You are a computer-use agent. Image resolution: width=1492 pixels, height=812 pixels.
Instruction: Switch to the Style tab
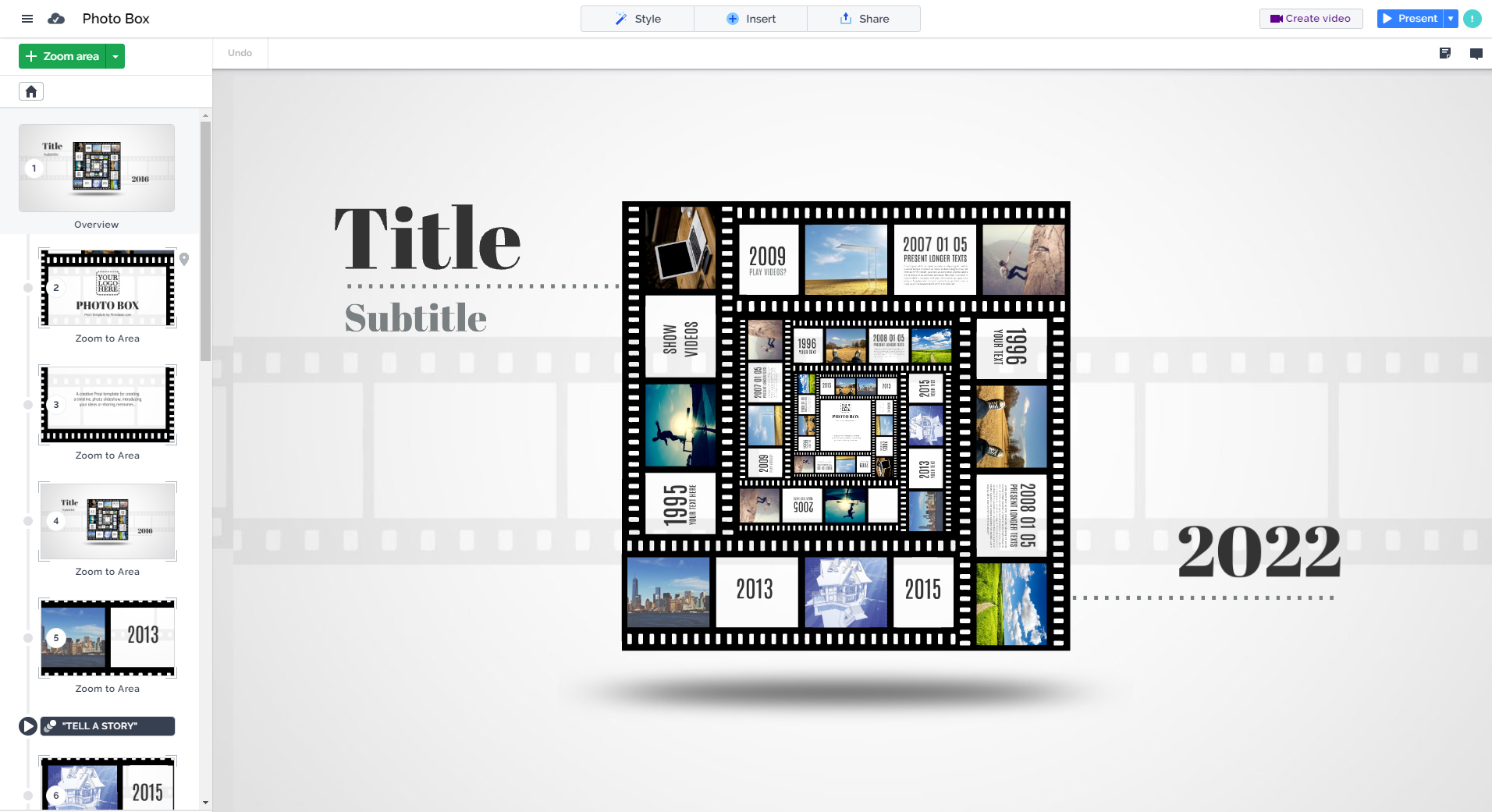point(637,18)
